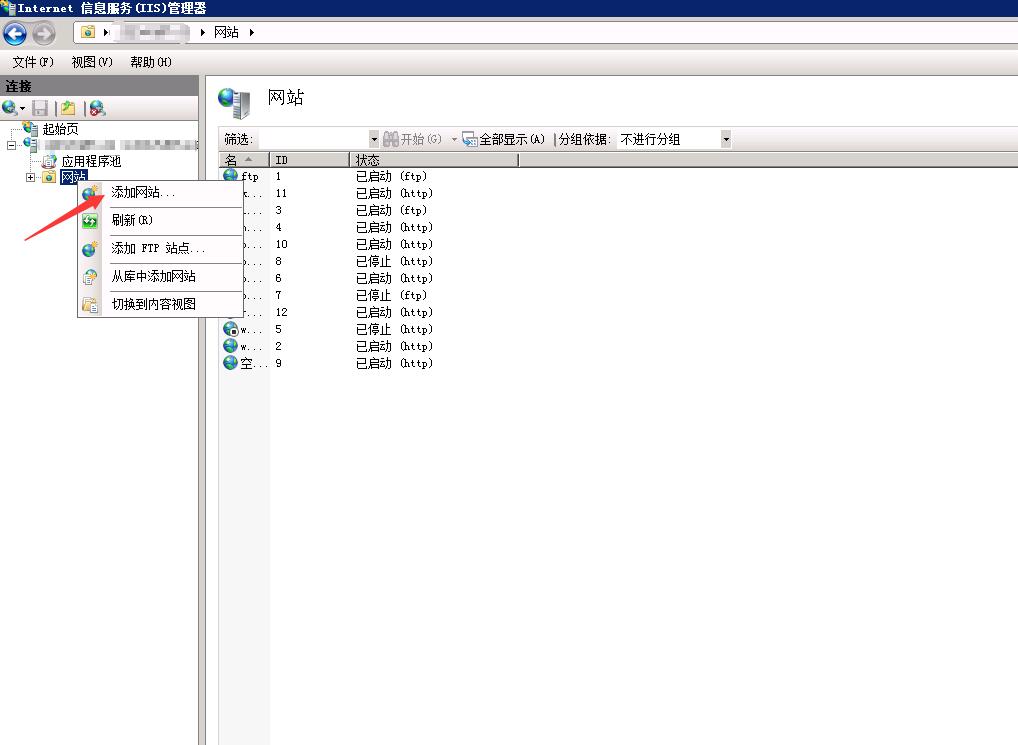Expand the address bar arrow after 网站
1018x745 pixels.
(x=252, y=32)
